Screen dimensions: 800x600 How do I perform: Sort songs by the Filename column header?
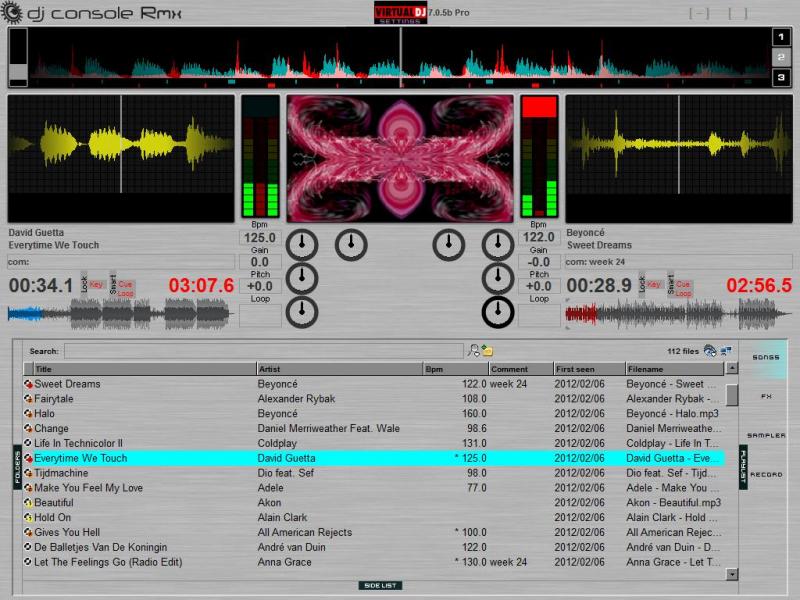[674, 369]
